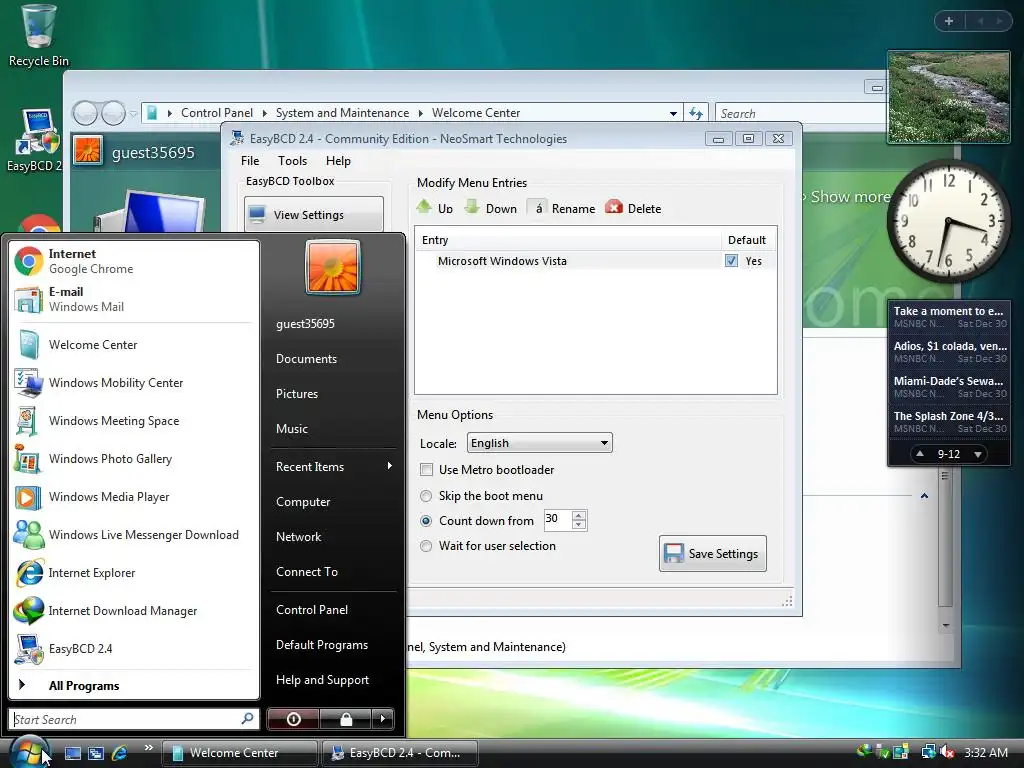
Task: Open address bar history dropdown
Action: click(x=673, y=114)
